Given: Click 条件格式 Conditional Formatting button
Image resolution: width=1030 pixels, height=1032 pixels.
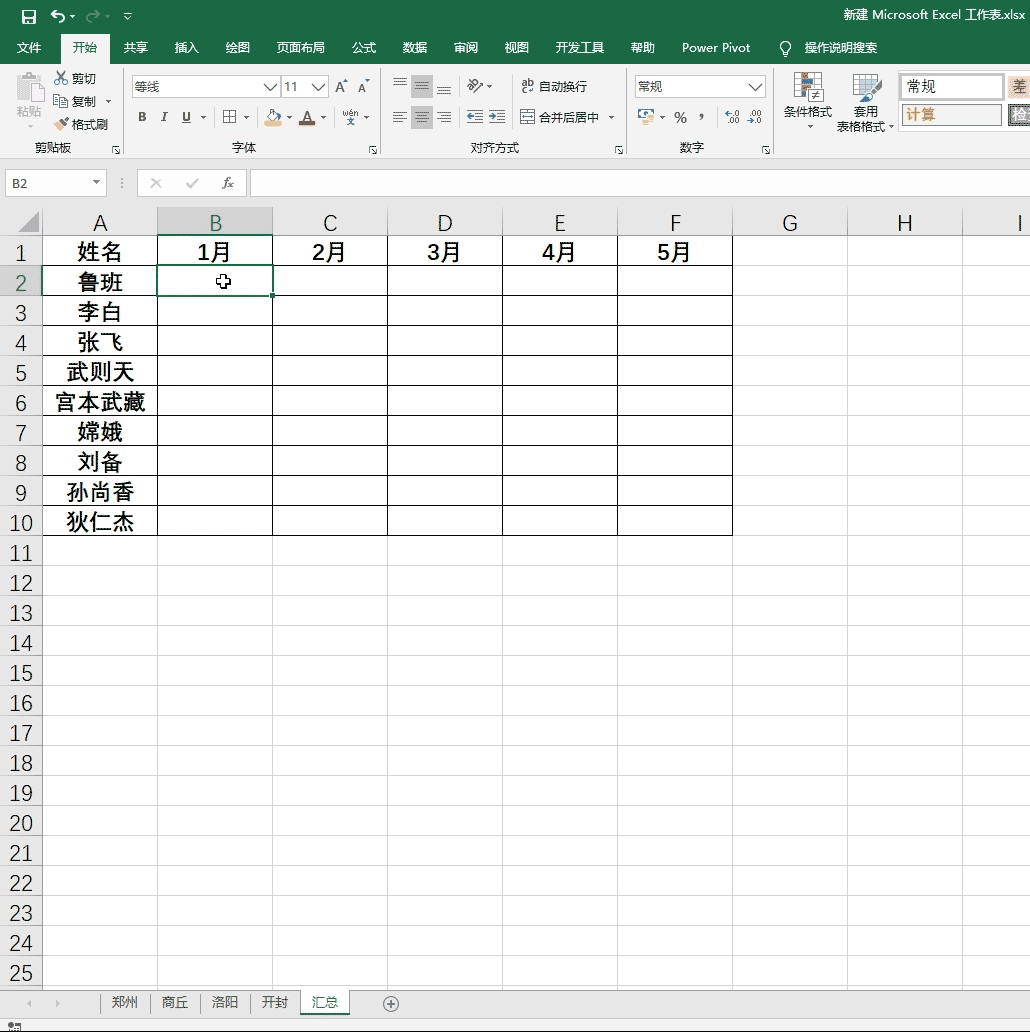Looking at the screenshot, I should click(x=808, y=101).
